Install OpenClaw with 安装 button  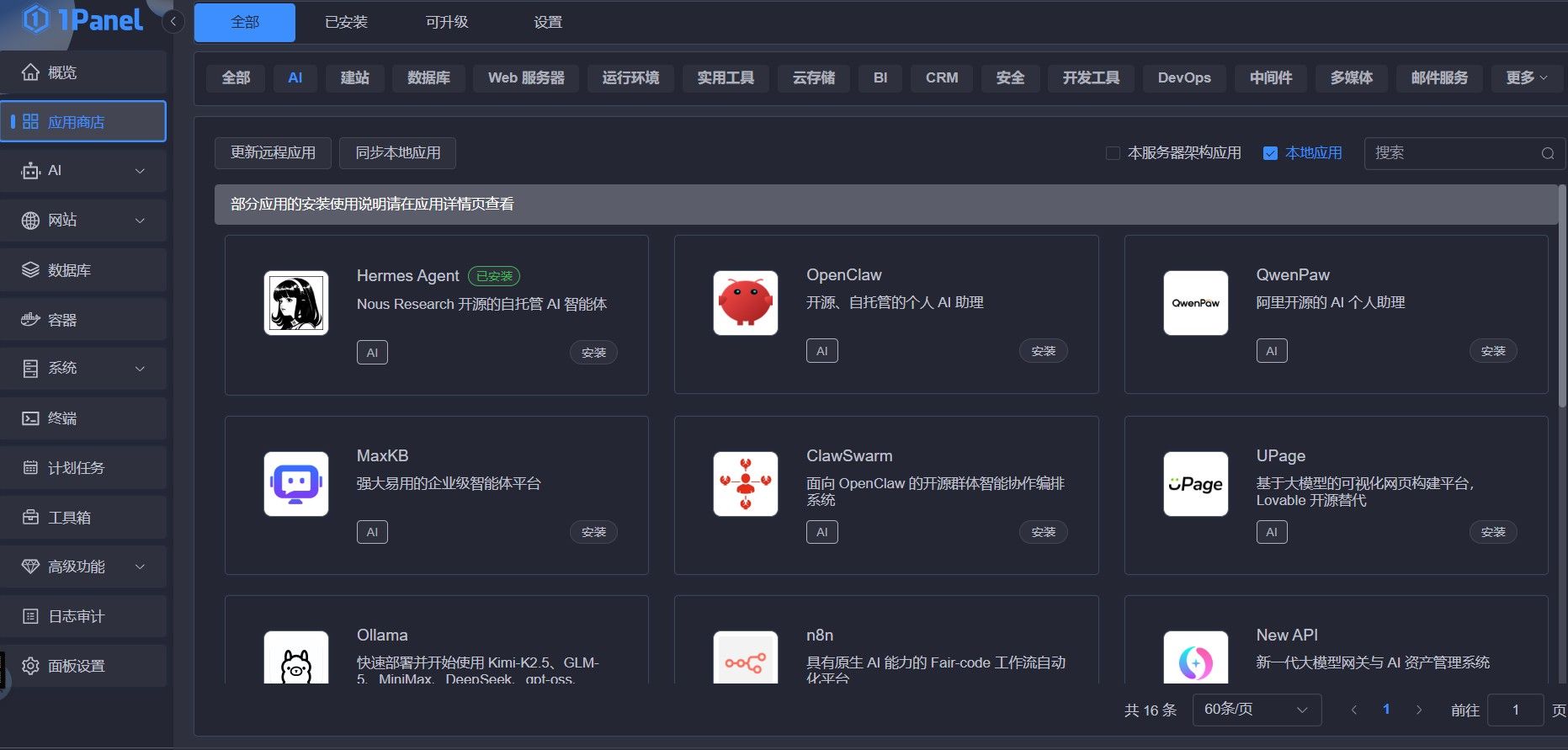[1043, 351]
